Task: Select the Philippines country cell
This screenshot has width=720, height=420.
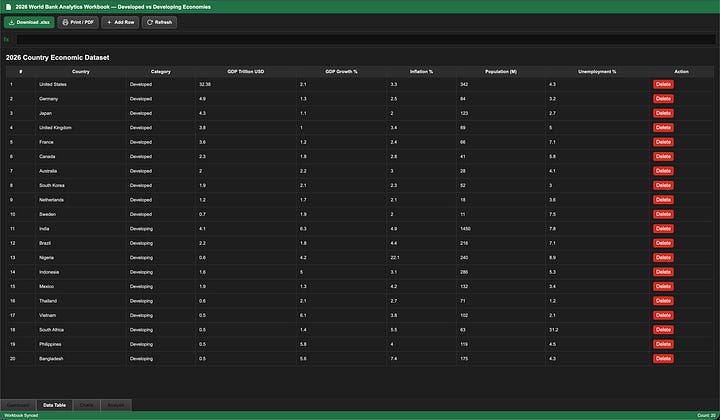Action: coord(81,344)
